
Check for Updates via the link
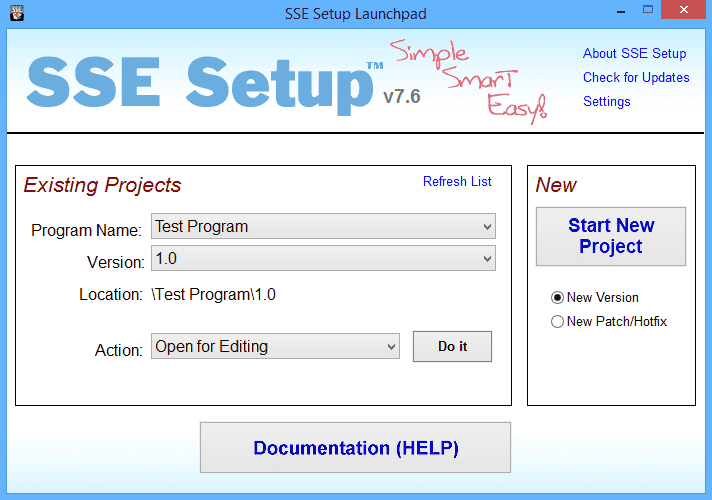tap(636, 77)
